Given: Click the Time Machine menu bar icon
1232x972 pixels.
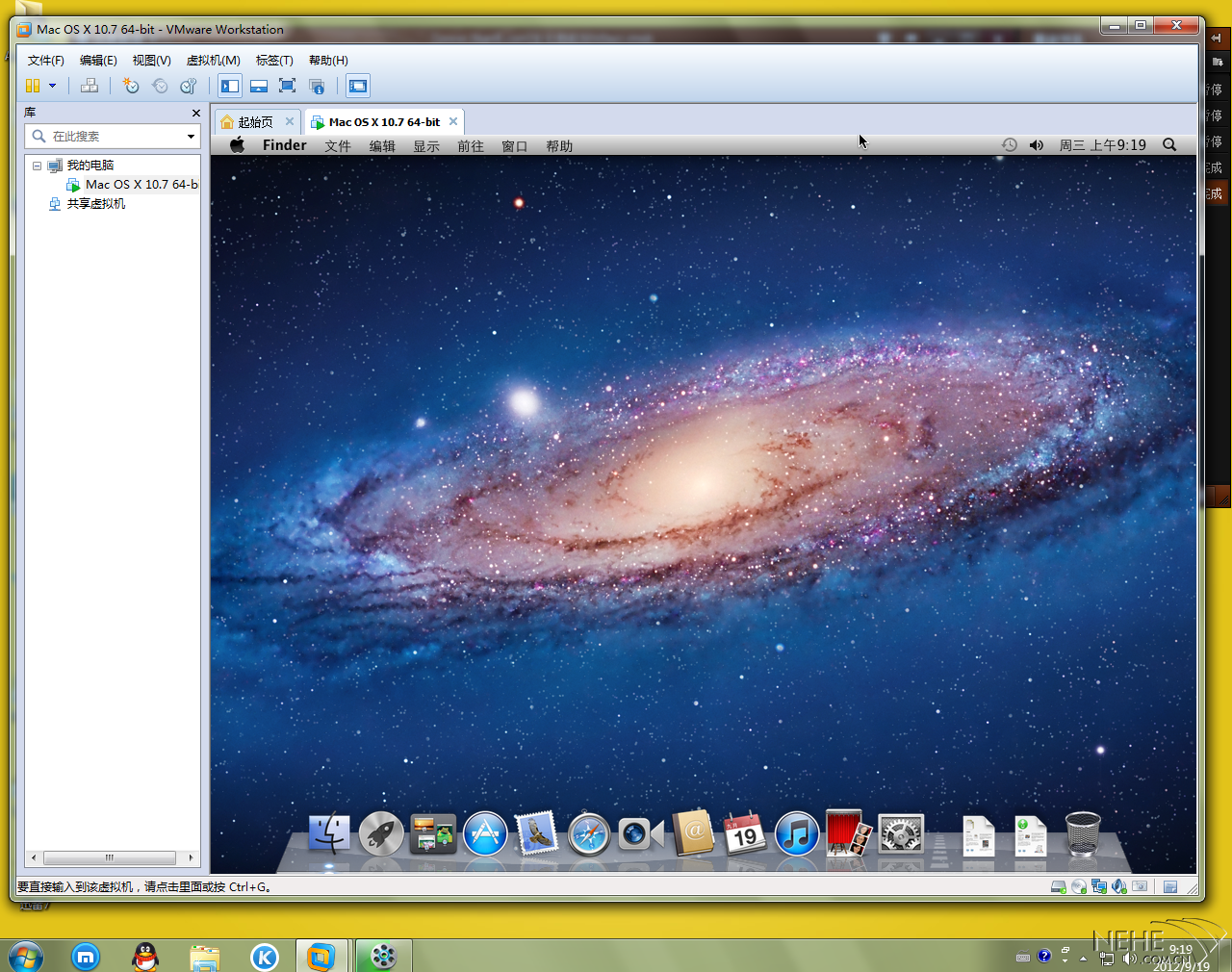Looking at the screenshot, I should 1009,145.
